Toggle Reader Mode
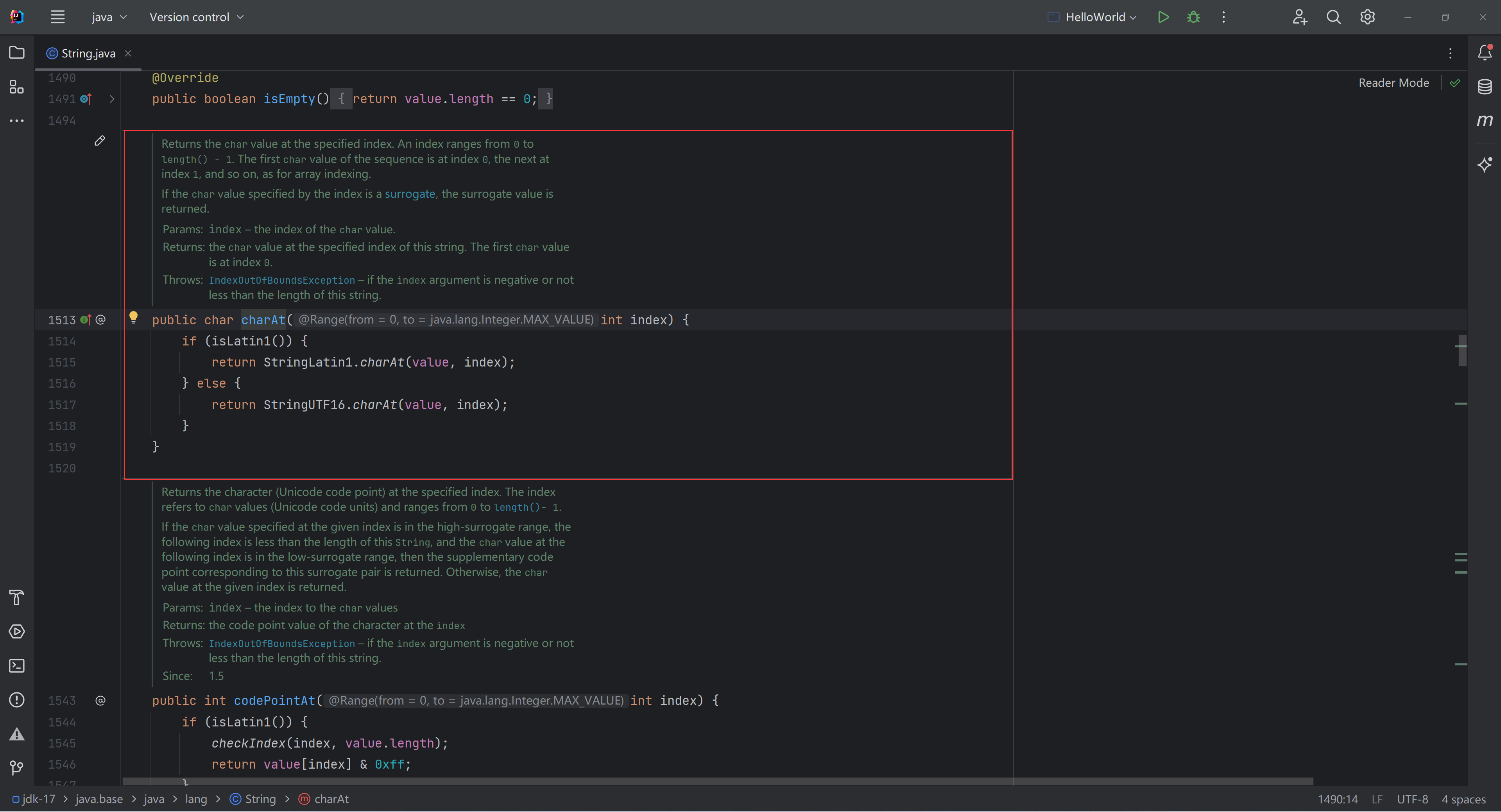This screenshot has width=1501, height=812. [x=1394, y=83]
